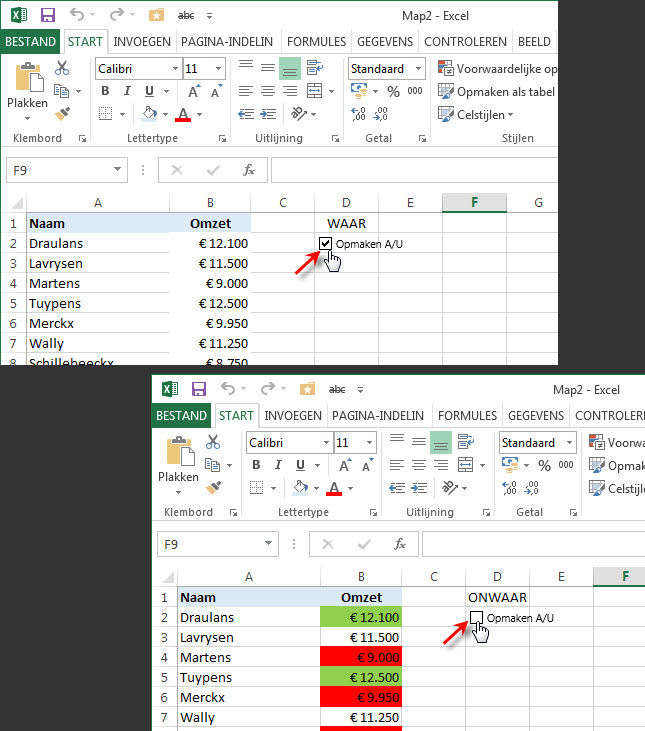Click the Cut scissors icon in top window
Viewport: 645px width, 731px height.
coord(62,68)
